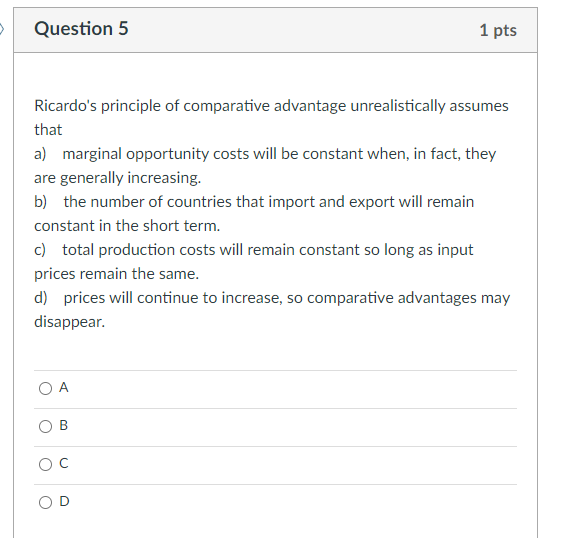Click the word disappear in option d

tap(70, 322)
